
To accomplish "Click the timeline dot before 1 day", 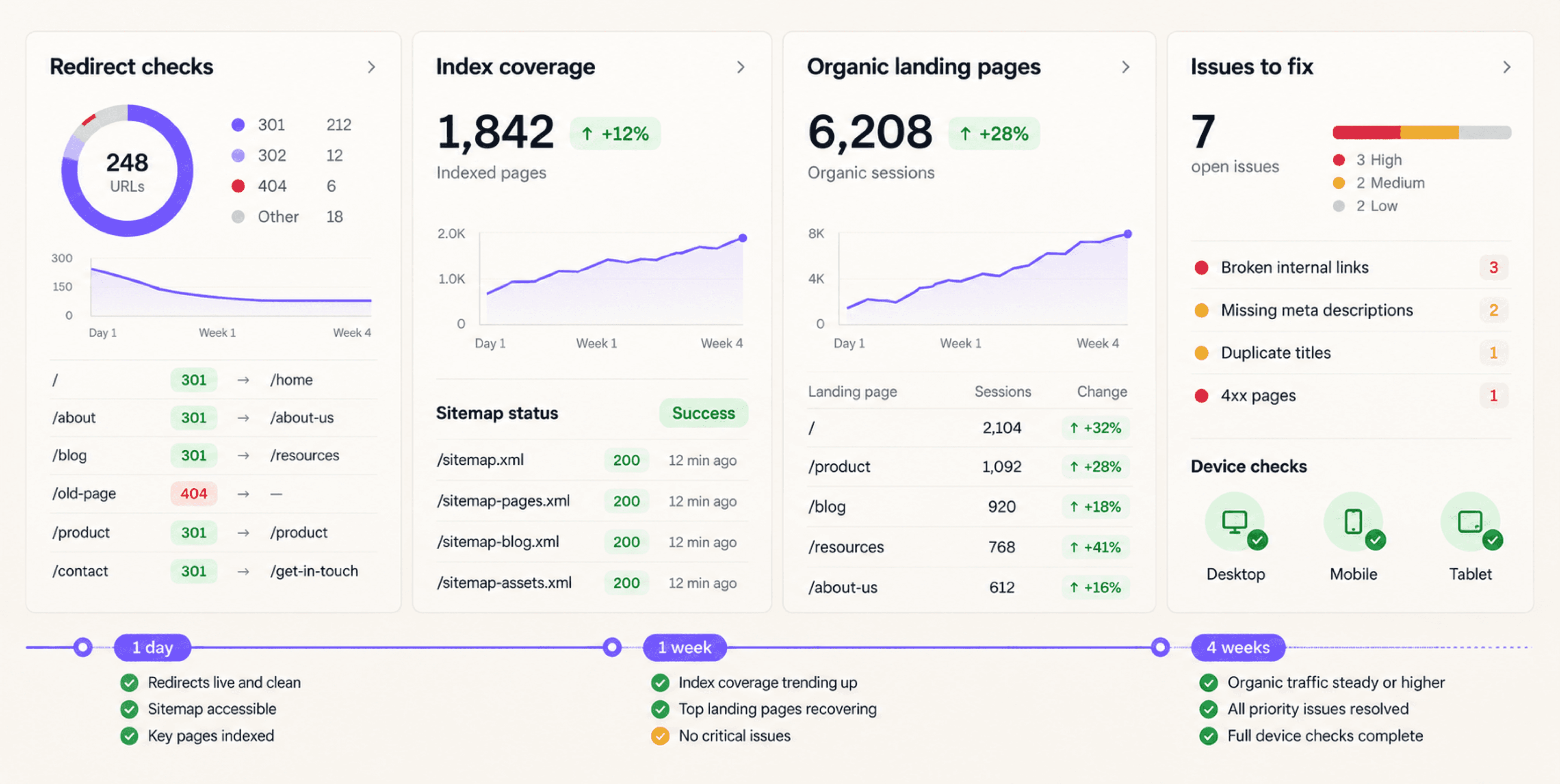I will 83,647.
